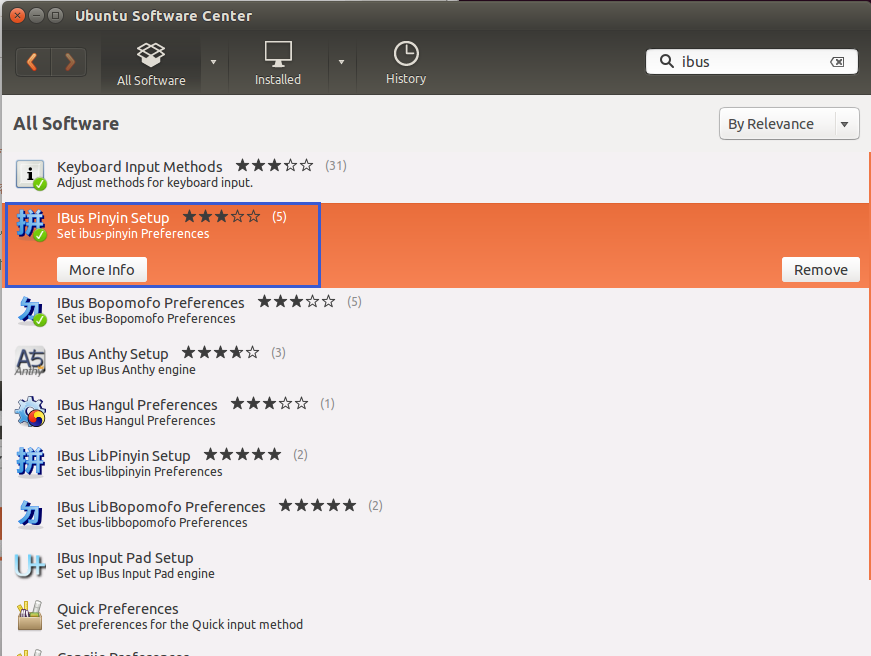871x656 pixels.
Task: Click the Keyboard Input Methods star rating
Action: 274,166
